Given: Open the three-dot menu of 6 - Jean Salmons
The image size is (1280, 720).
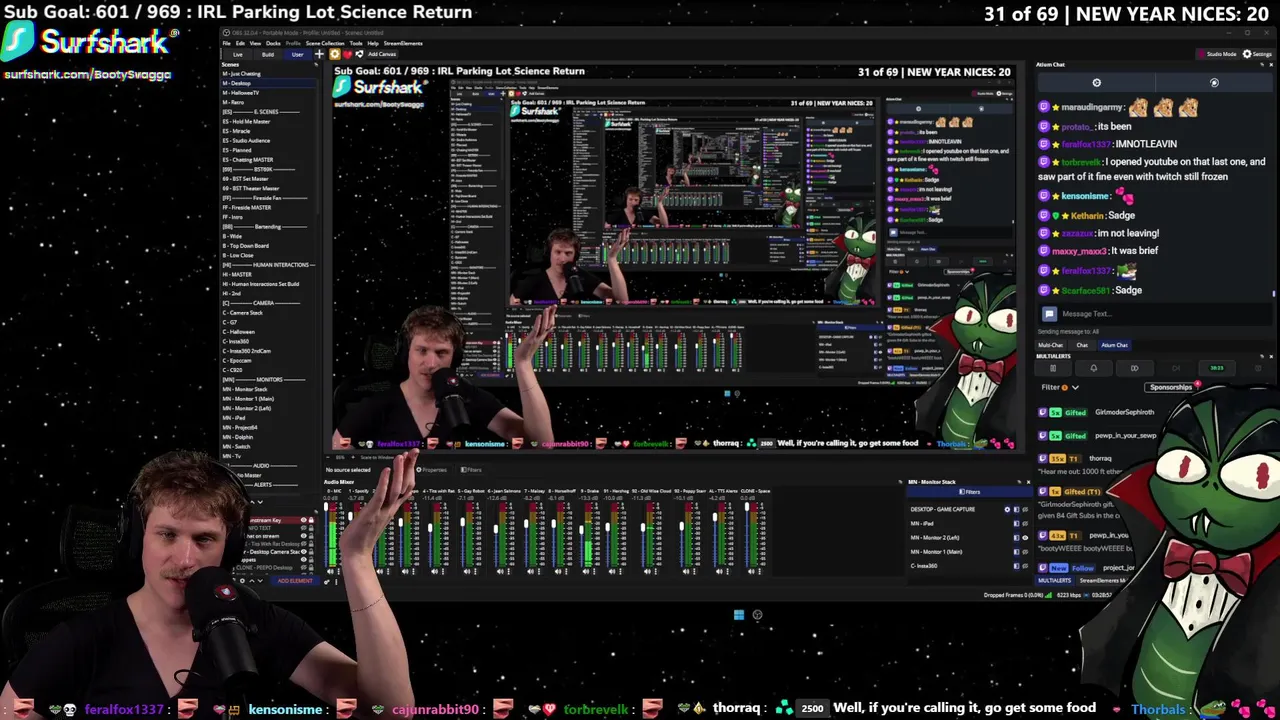Looking at the screenshot, I should coord(509,571).
